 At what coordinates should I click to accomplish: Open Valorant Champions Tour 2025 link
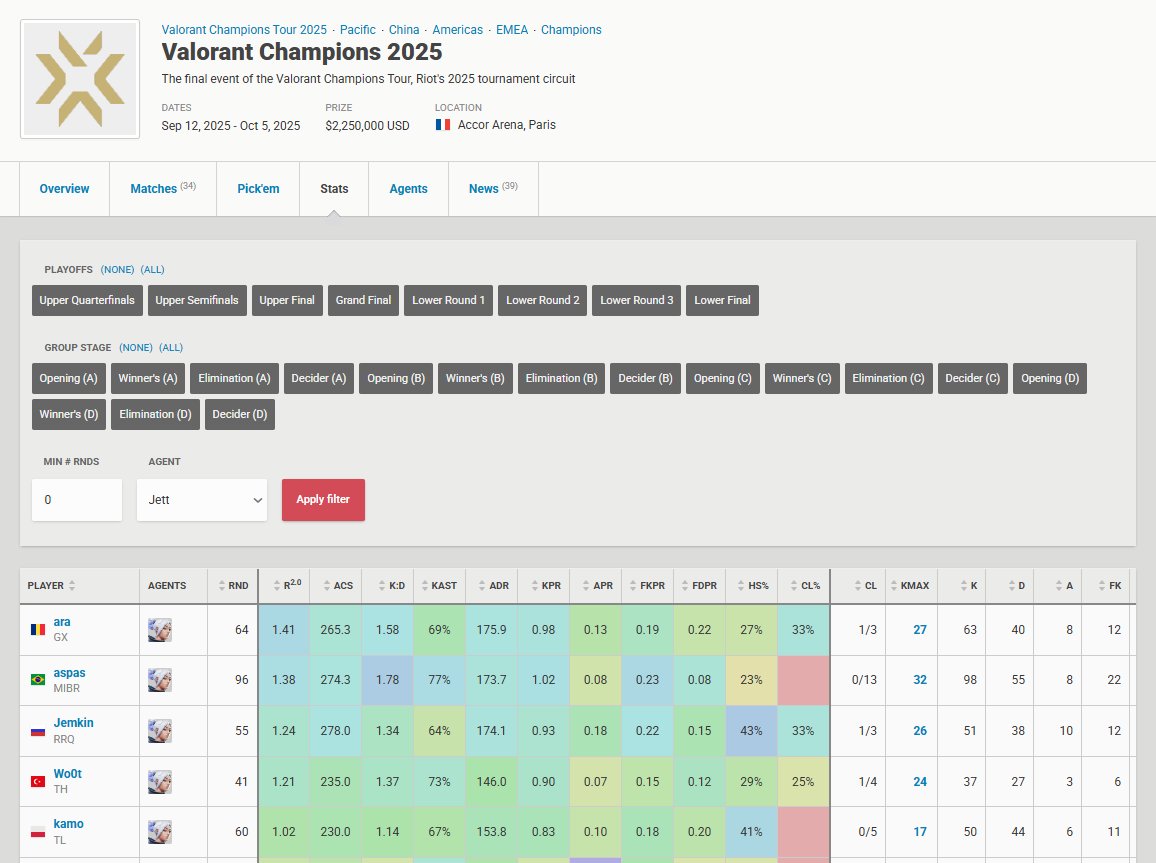click(x=244, y=29)
